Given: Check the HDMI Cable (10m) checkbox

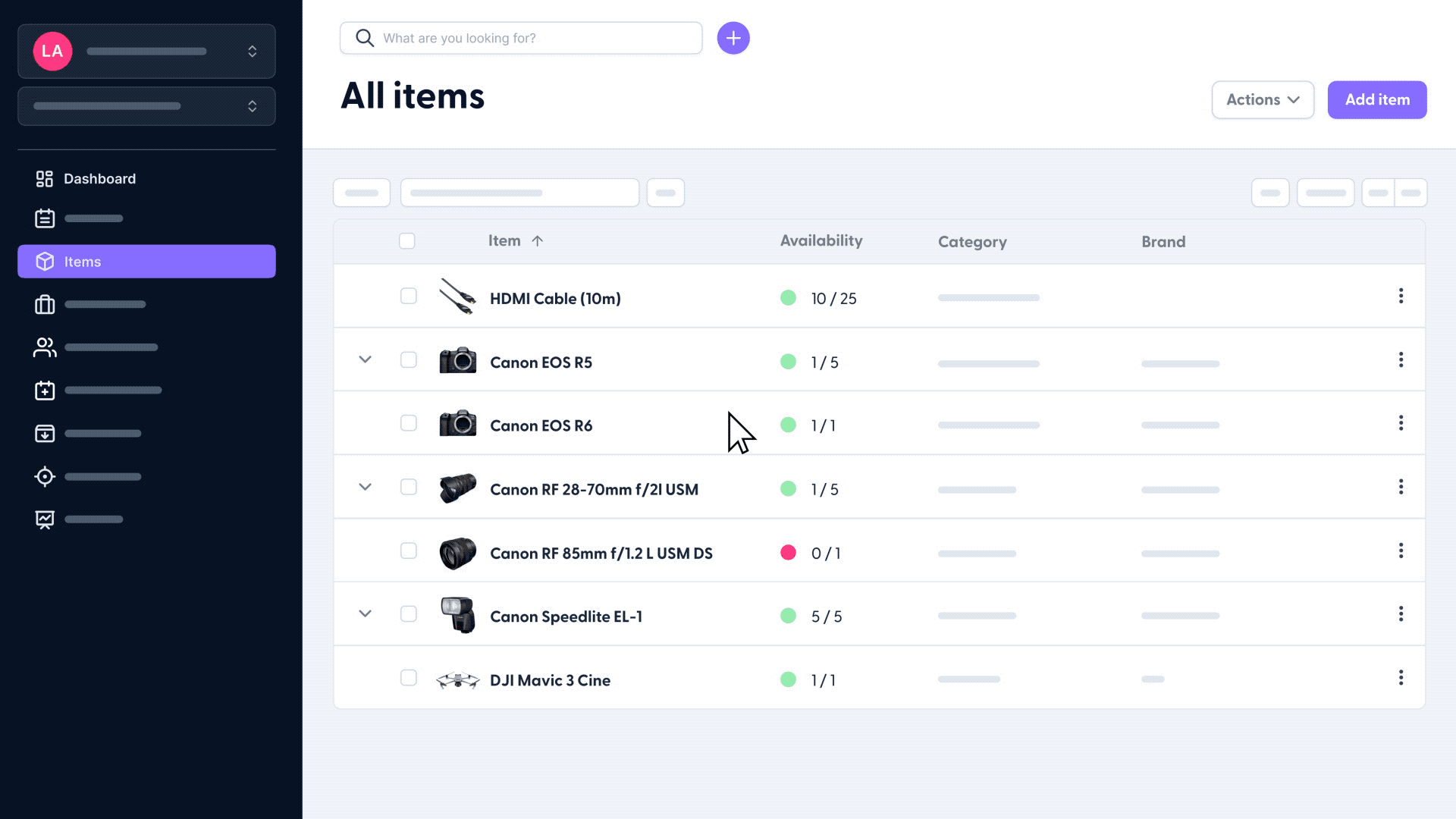Looking at the screenshot, I should tap(409, 296).
